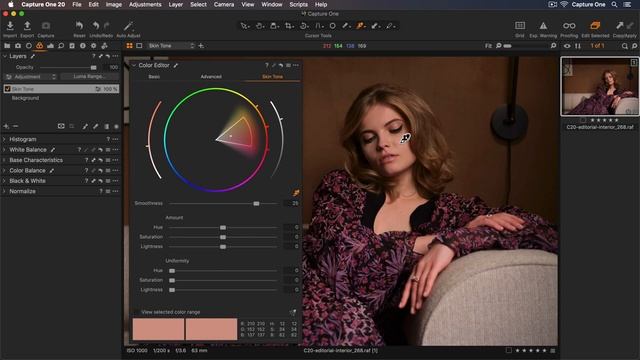Screen dimensions: 640x360
Task: Click the Reset adjustments icon
Action: point(79,26)
